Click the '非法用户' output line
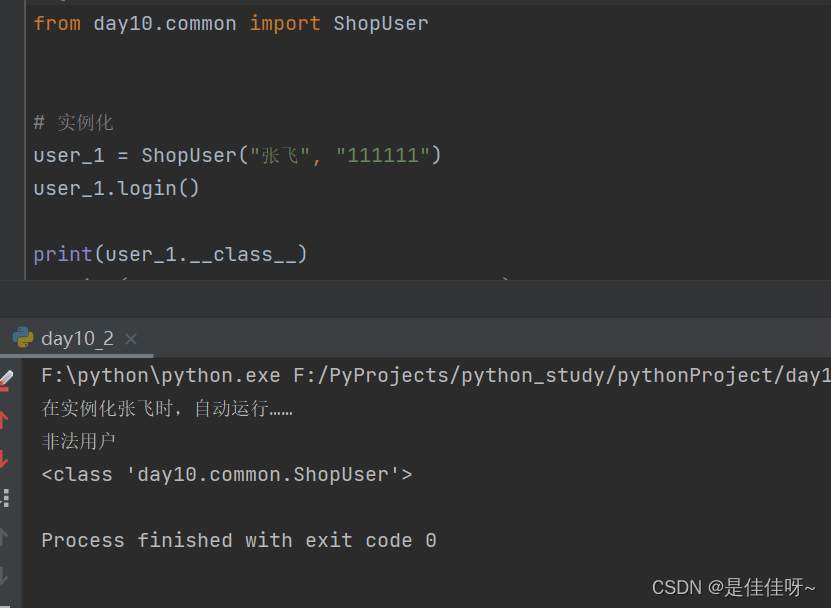The image size is (831, 608). click(78, 441)
